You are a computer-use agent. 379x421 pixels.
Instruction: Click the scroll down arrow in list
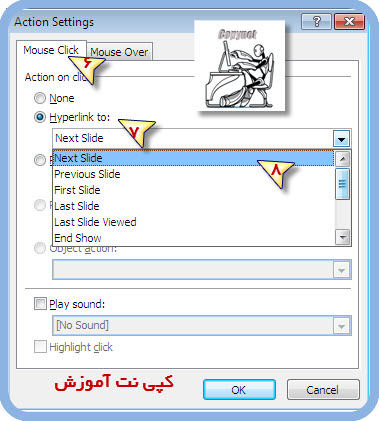tap(343, 238)
